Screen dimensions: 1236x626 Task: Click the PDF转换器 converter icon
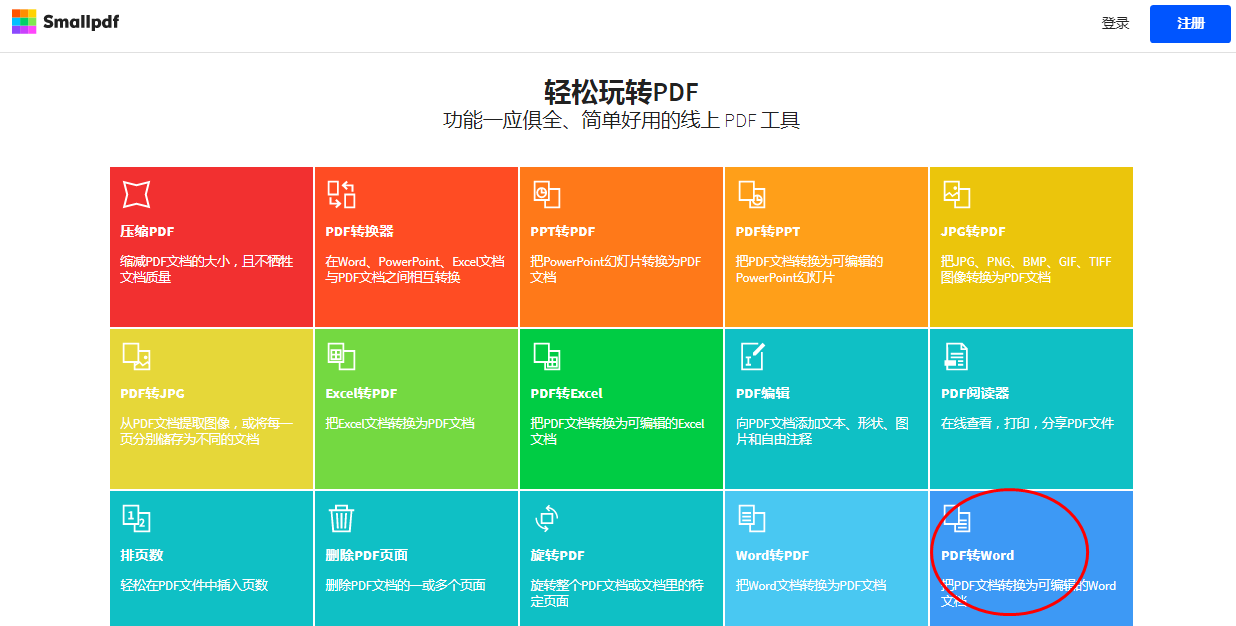341,194
